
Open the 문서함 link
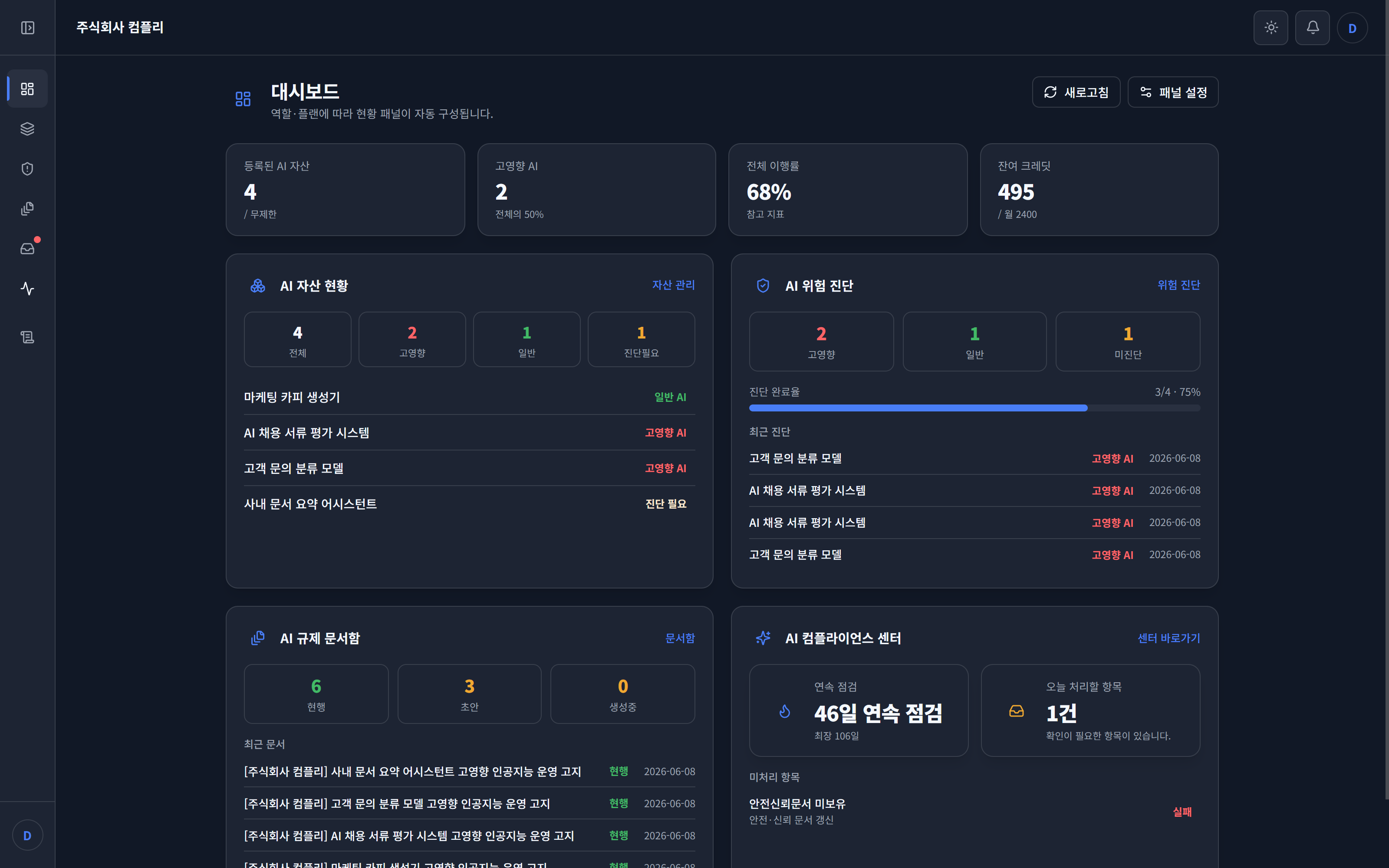[x=680, y=638]
